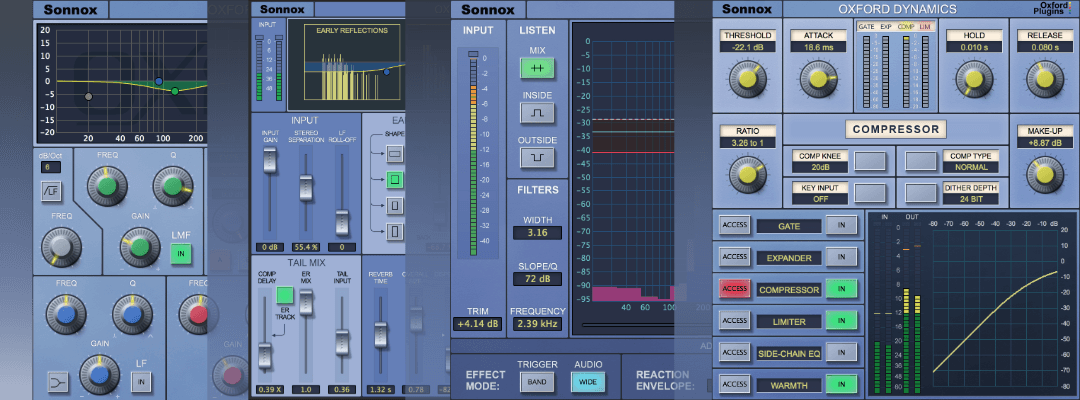The width and height of the screenshot is (1080, 400).
Task: Disable the Limiter IN button
Action: [x=841, y=321]
